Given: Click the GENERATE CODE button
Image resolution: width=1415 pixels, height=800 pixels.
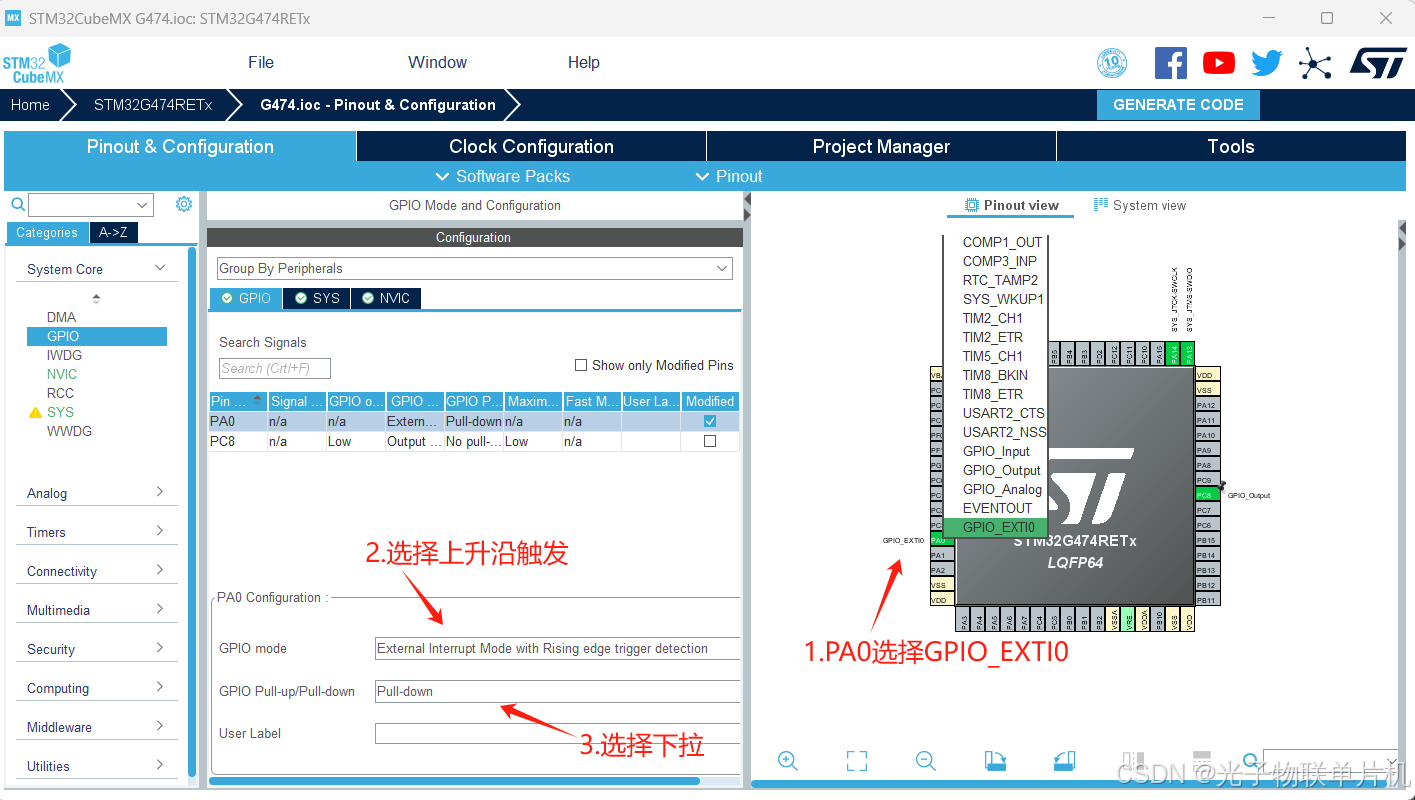Looking at the screenshot, I should (1178, 105).
